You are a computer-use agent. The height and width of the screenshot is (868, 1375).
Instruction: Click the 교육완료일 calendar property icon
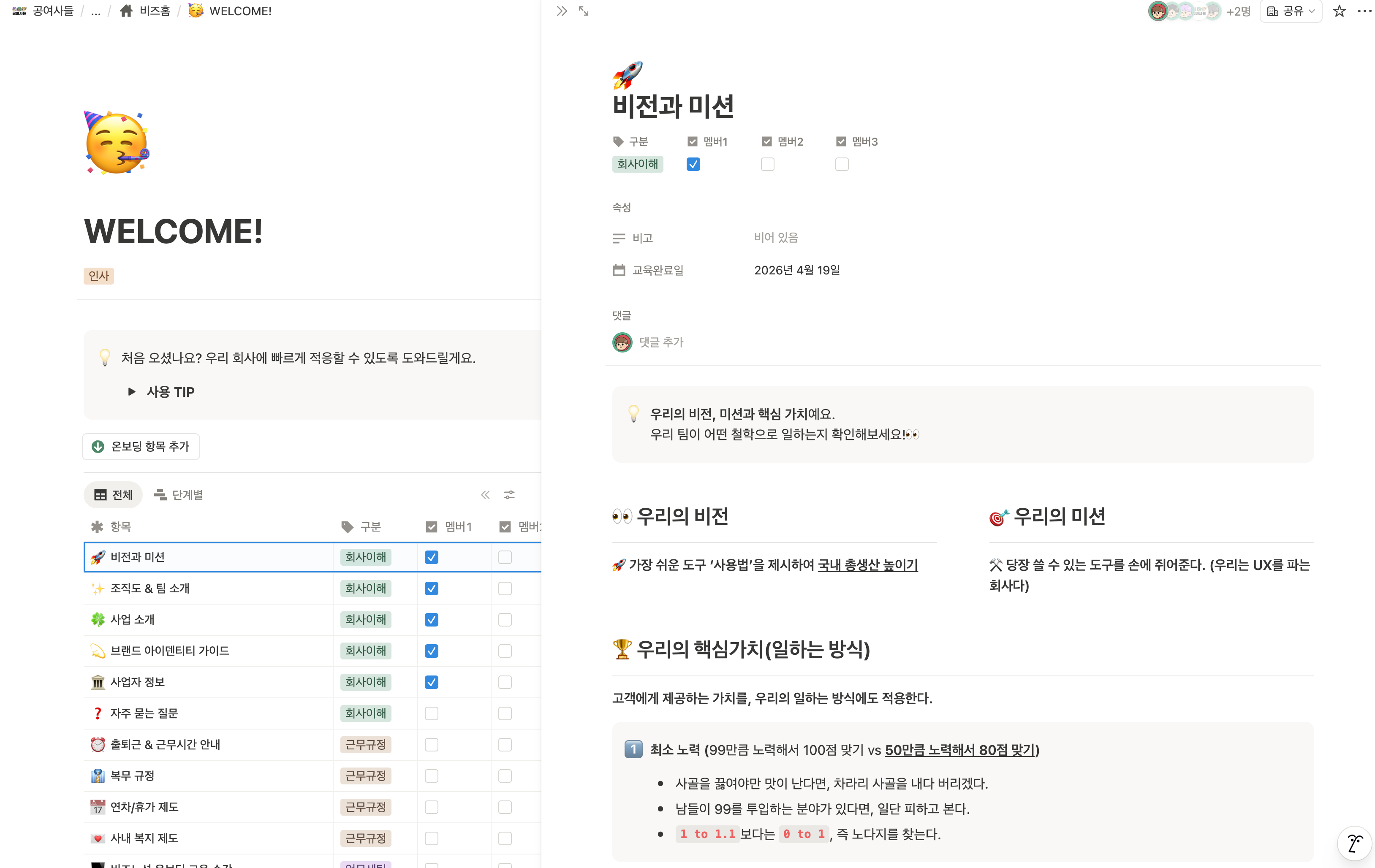point(618,270)
